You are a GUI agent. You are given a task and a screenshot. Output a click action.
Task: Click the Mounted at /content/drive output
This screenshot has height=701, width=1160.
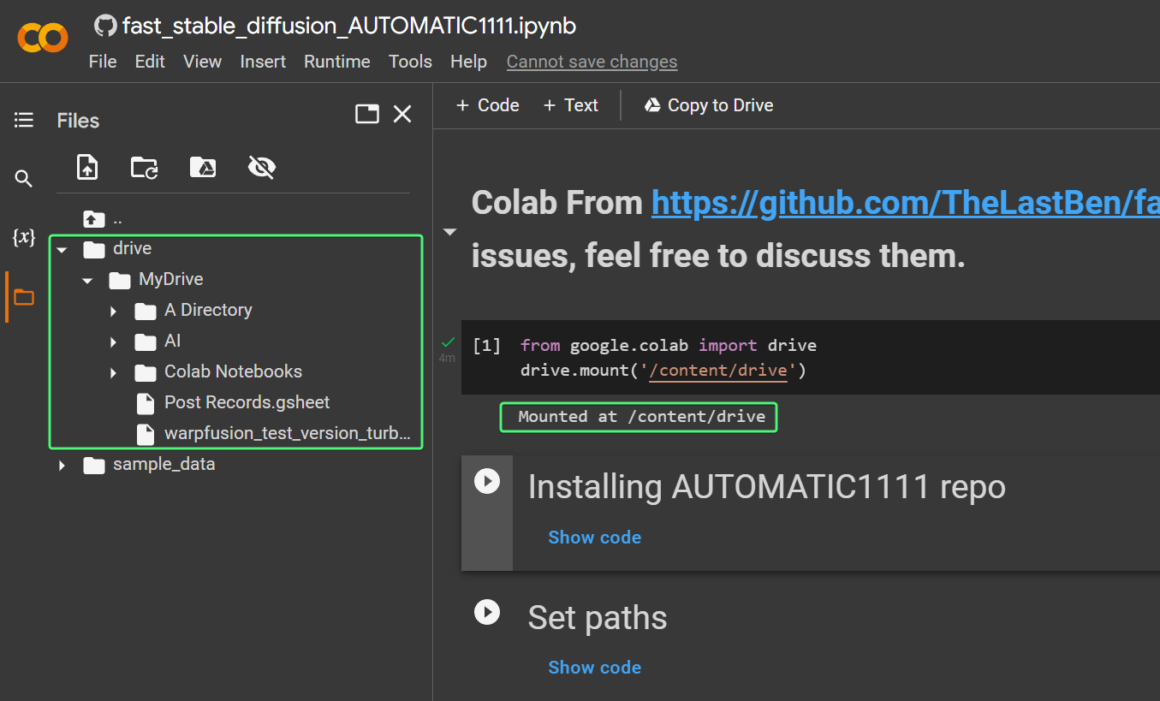coord(641,417)
